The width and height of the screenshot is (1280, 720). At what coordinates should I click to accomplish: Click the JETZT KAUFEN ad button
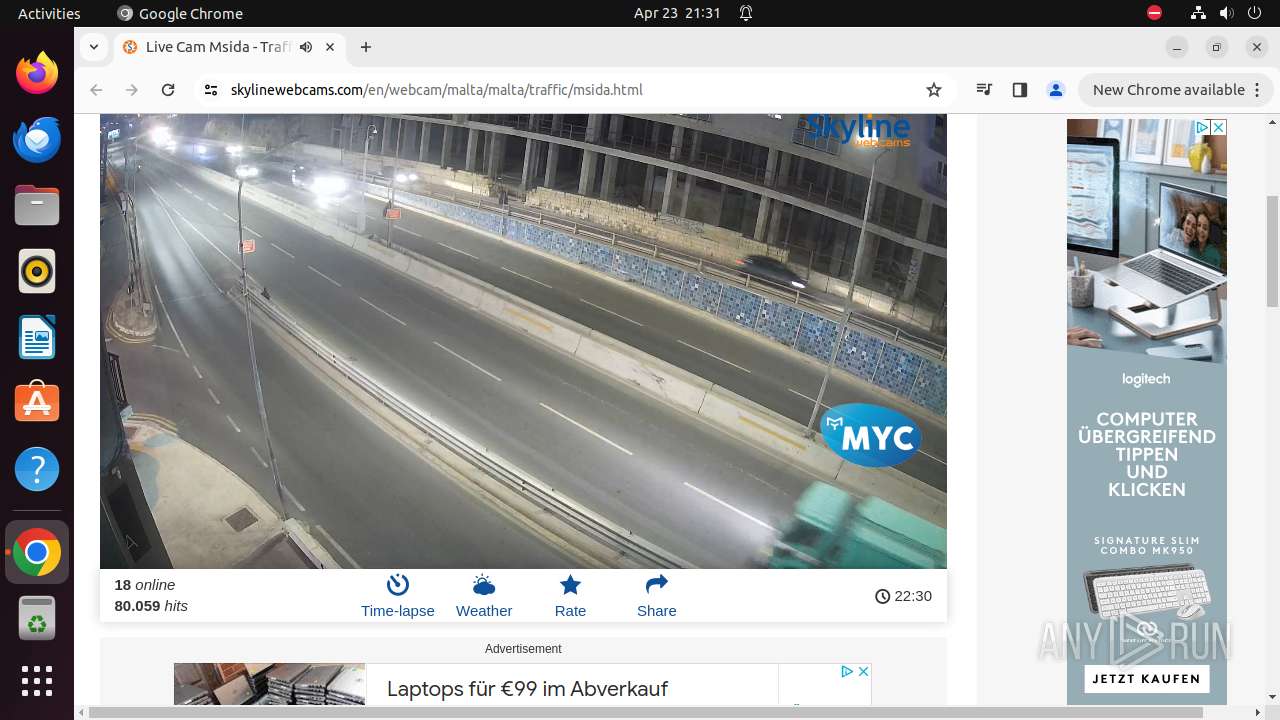(x=1146, y=679)
